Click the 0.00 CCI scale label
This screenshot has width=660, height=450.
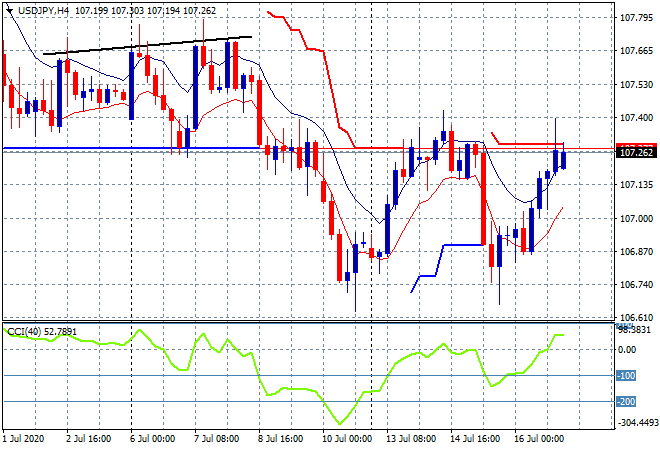(x=628, y=350)
